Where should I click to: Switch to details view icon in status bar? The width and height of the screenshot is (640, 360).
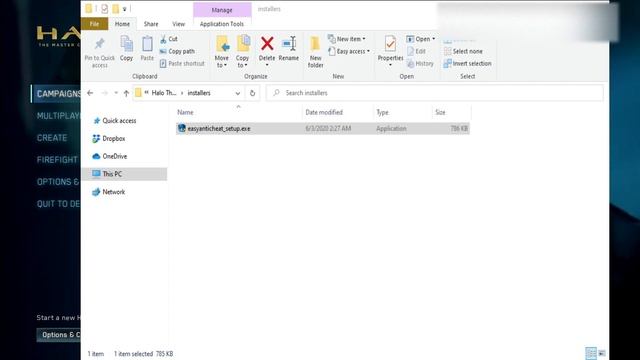pos(591,353)
